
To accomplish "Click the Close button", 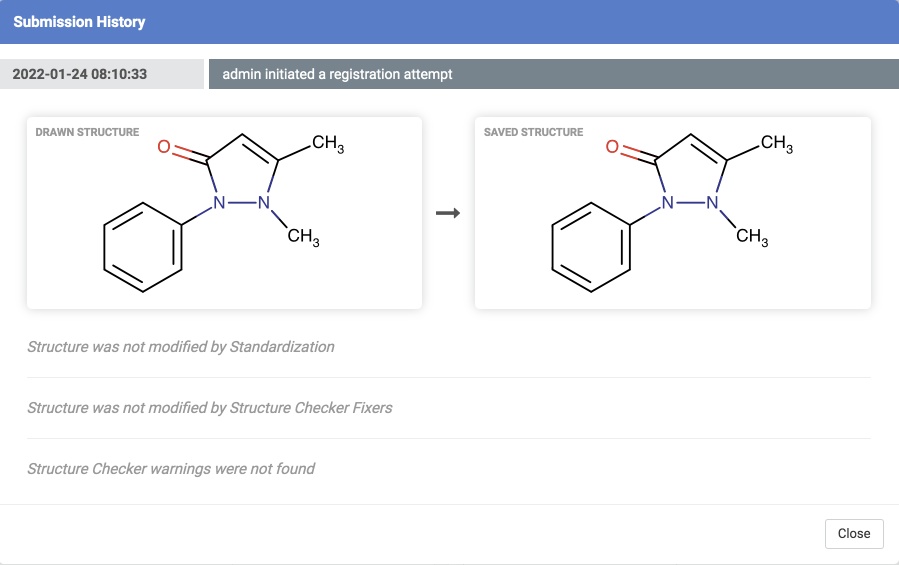I will point(854,533).
